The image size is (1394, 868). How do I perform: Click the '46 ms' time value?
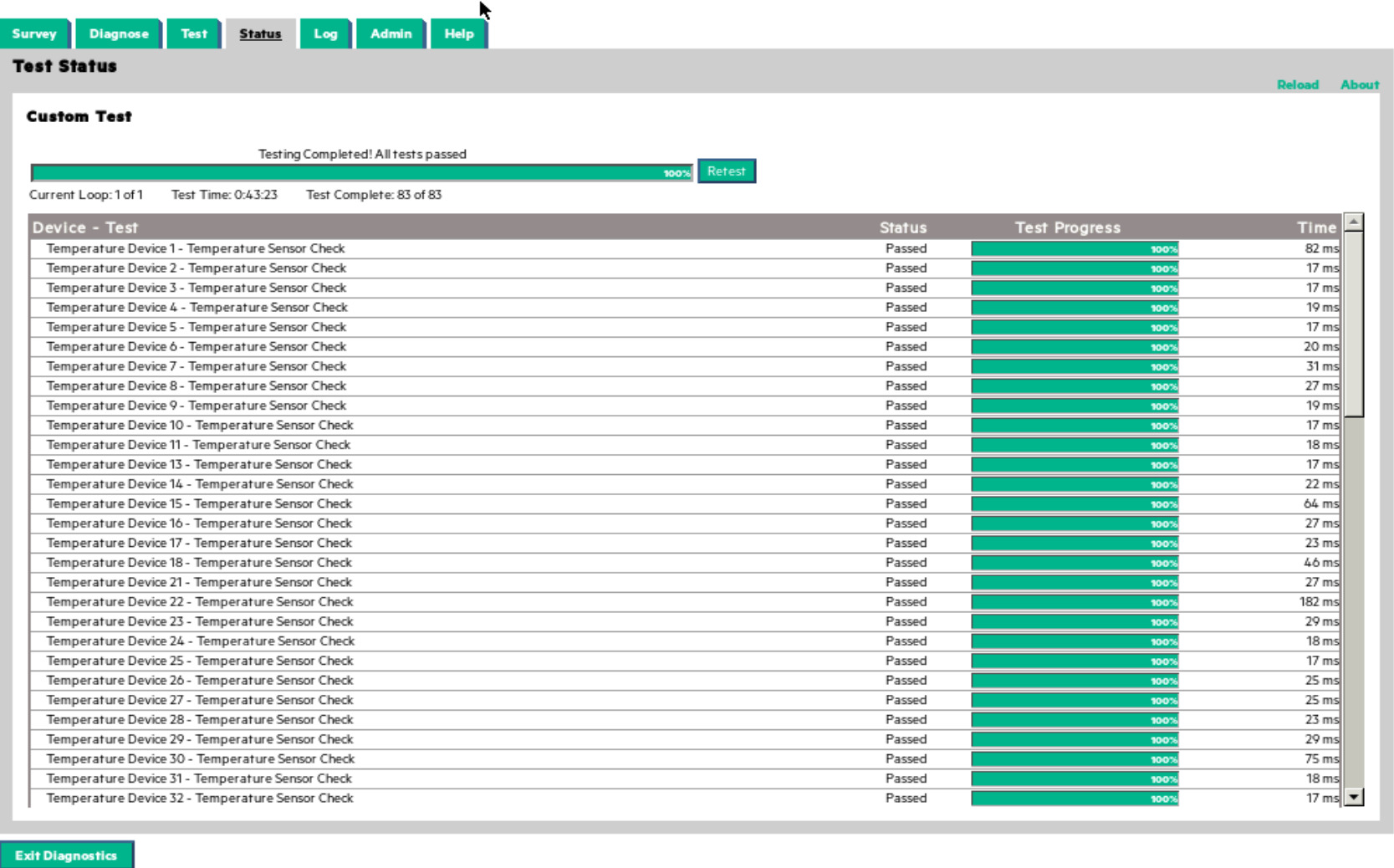click(1321, 563)
